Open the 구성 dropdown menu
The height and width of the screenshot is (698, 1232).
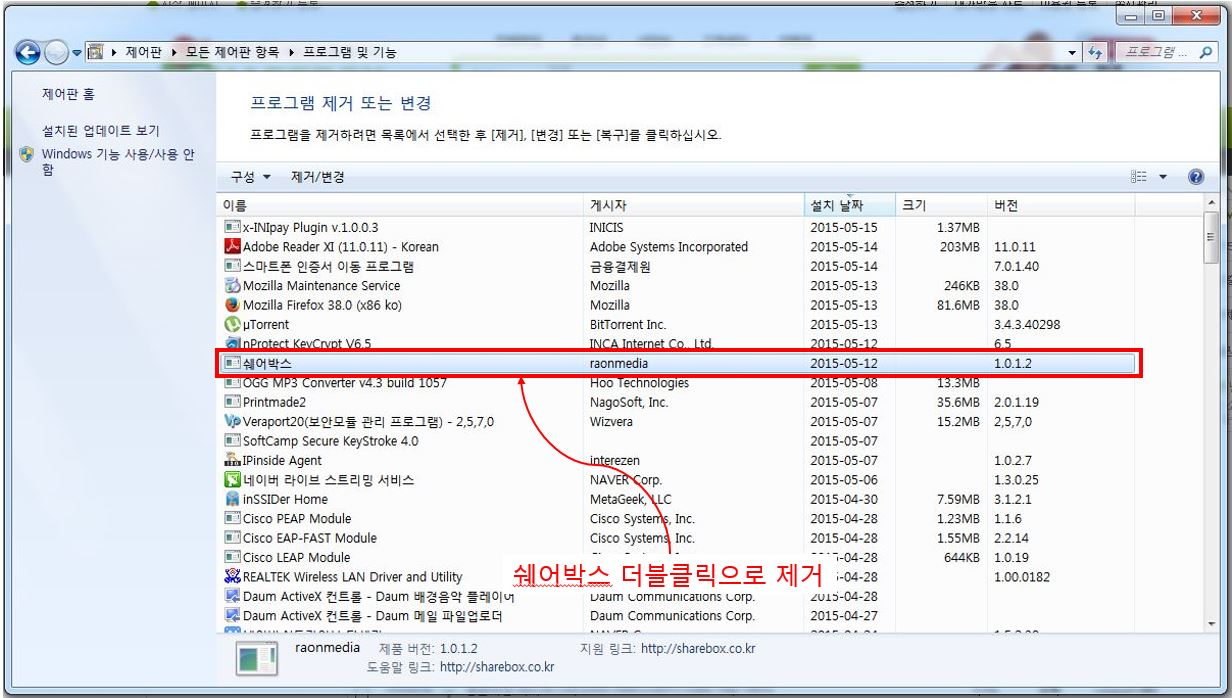click(x=250, y=177)
